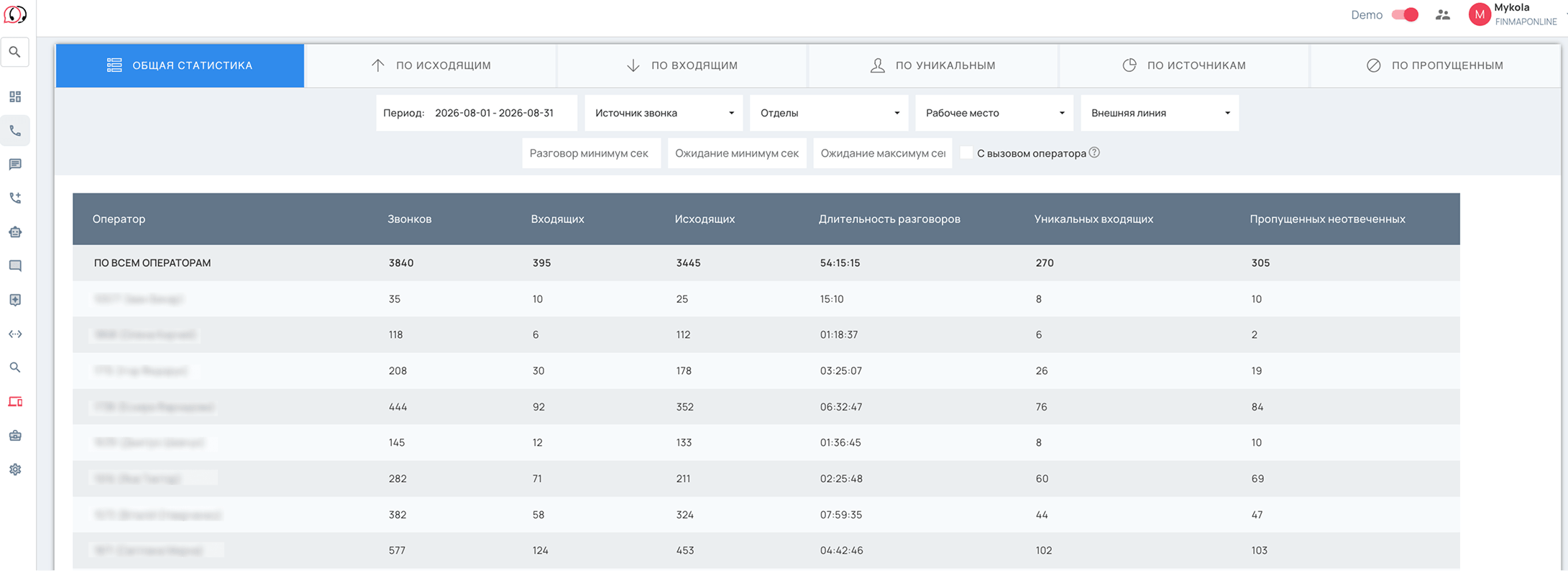Click the search button atop the sidebar

(15, 52)
